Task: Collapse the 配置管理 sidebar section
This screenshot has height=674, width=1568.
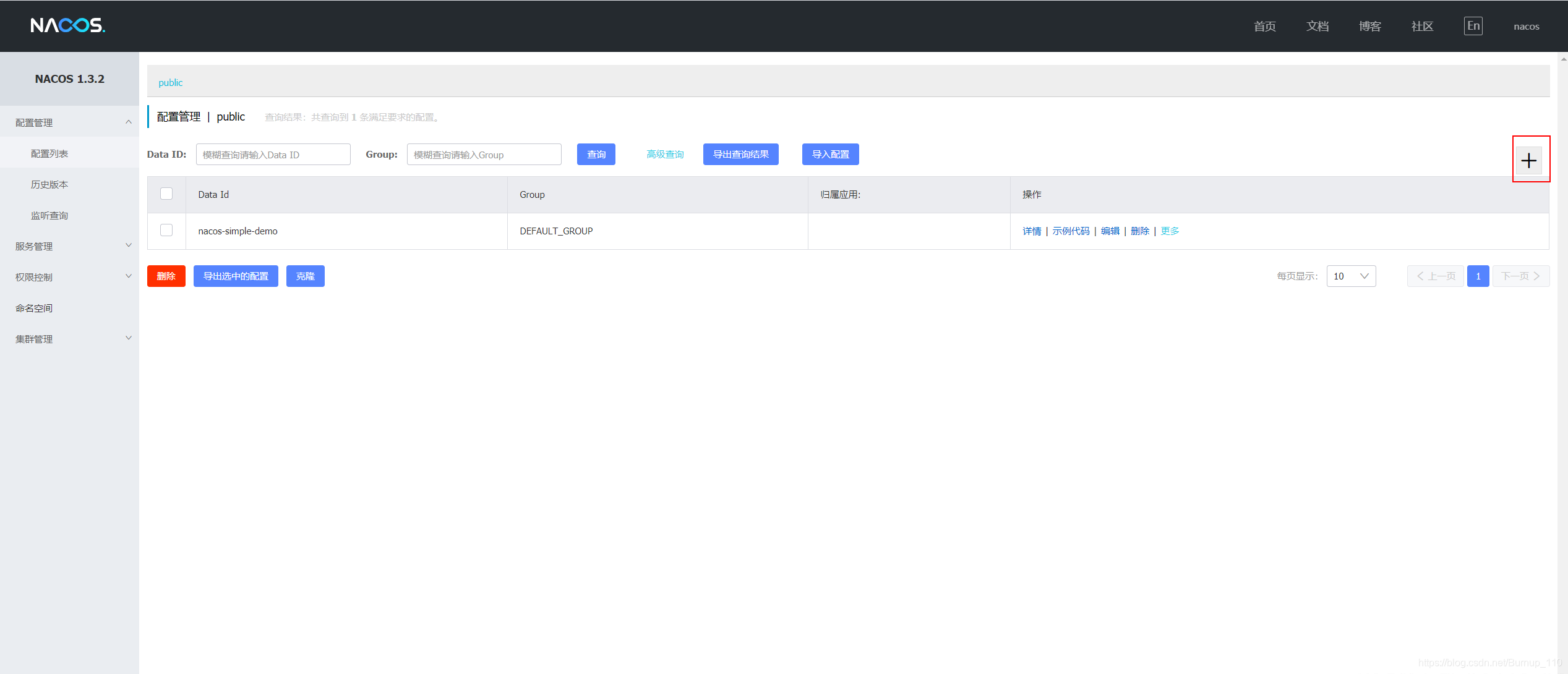Action: click(x=69, y=122)
